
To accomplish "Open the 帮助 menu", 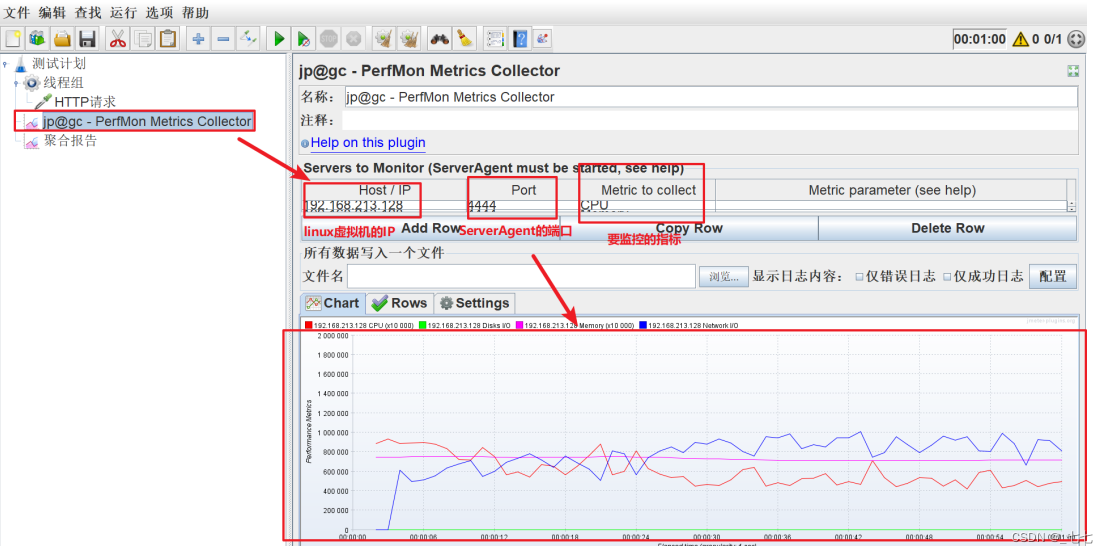I will (x=195, y=13).
